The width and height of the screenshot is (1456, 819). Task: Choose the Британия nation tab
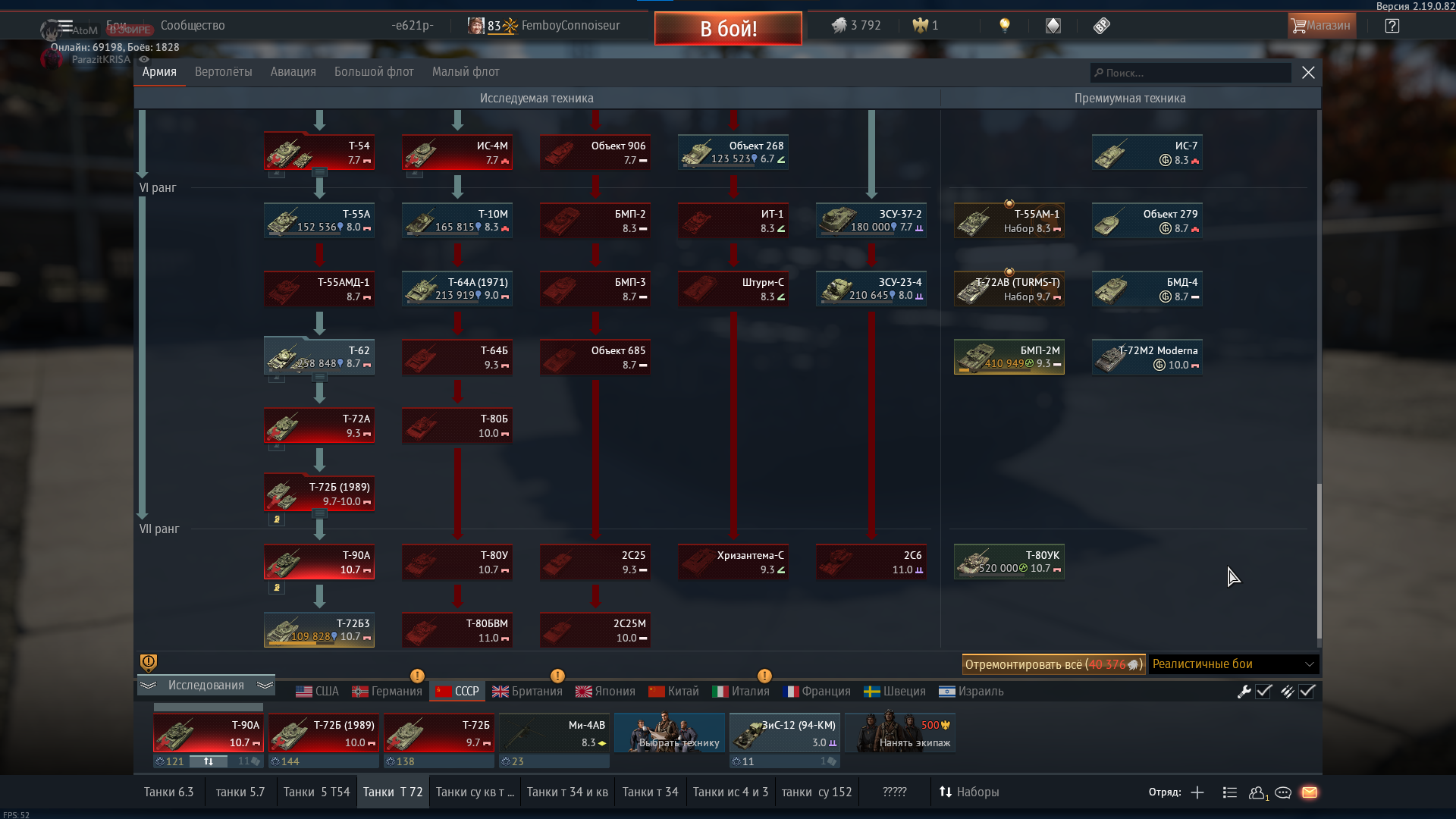tap(527, 692)
